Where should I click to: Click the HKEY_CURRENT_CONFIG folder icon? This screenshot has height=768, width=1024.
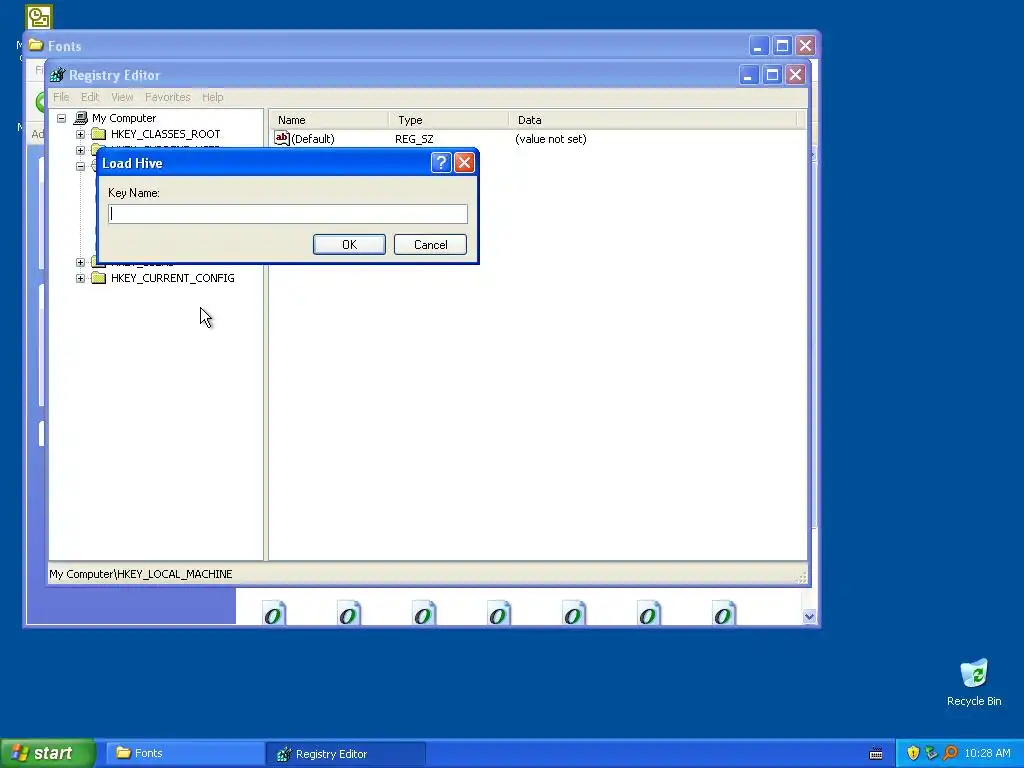99,278
